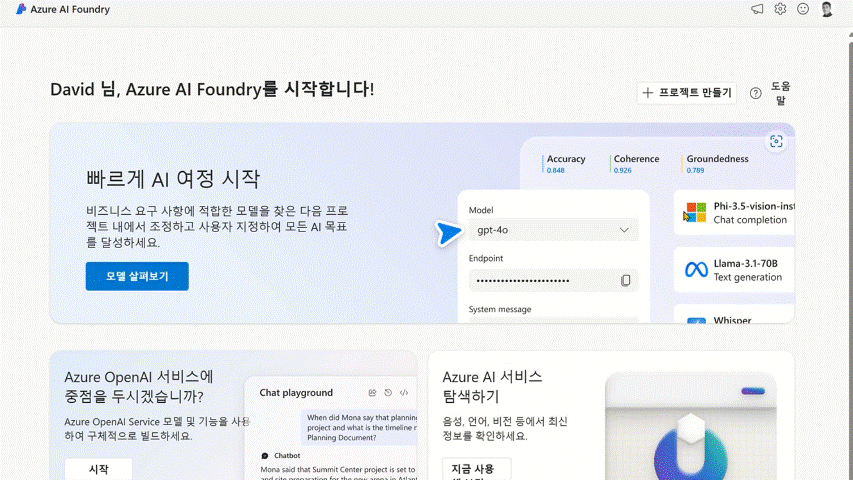Select the Phi-3.5-vision Chat completion card
853x480 pixels.
(x=734, y=213)
